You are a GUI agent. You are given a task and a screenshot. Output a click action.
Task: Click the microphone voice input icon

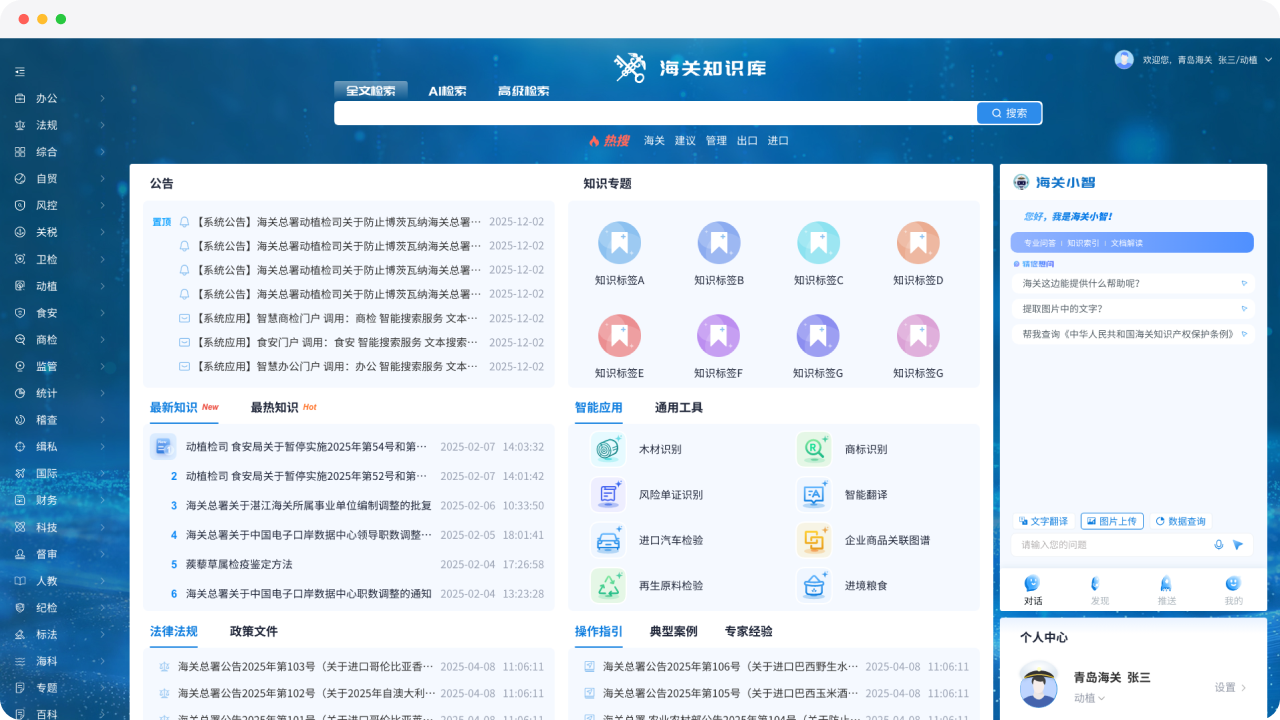click(x=1219, y=545)
